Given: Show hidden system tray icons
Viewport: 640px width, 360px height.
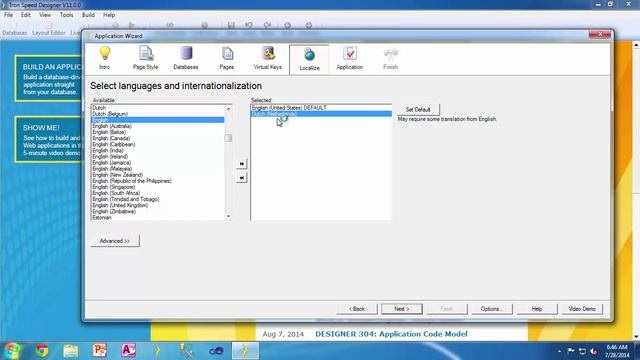Looking at the screenshot, I should coord(559,351).
